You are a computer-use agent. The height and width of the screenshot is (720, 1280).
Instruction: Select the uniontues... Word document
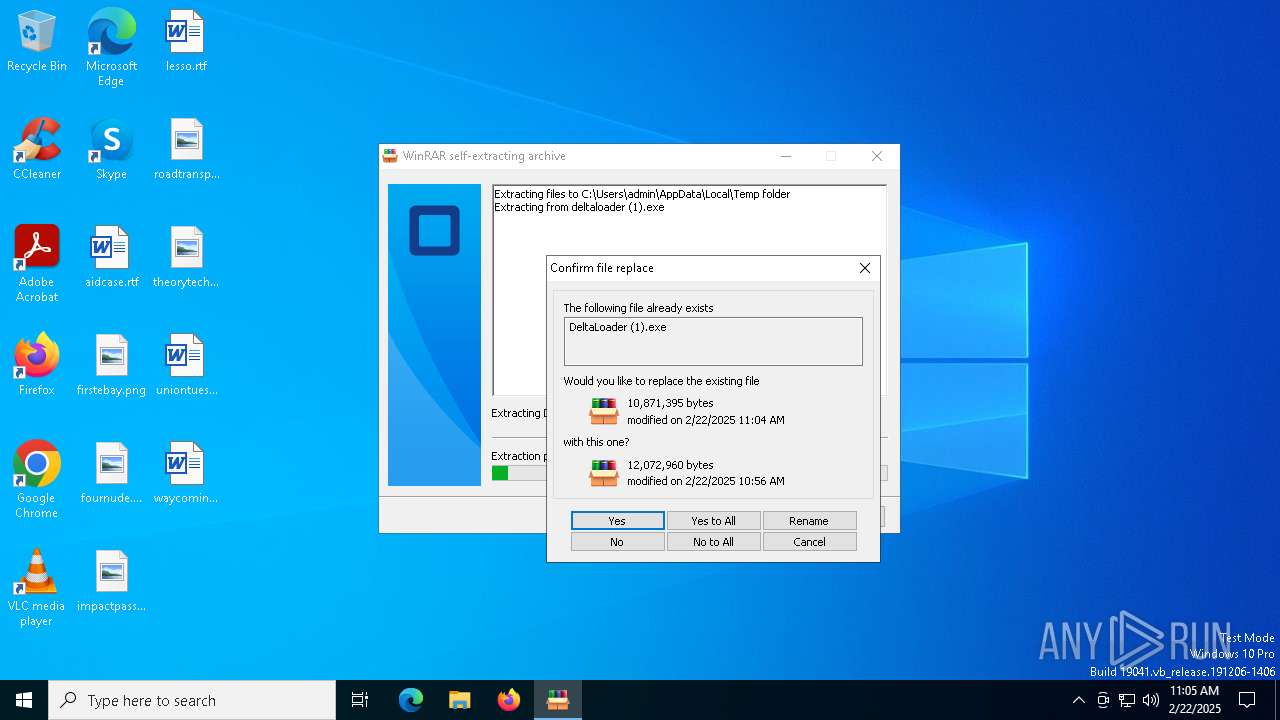tap(186, 366)
